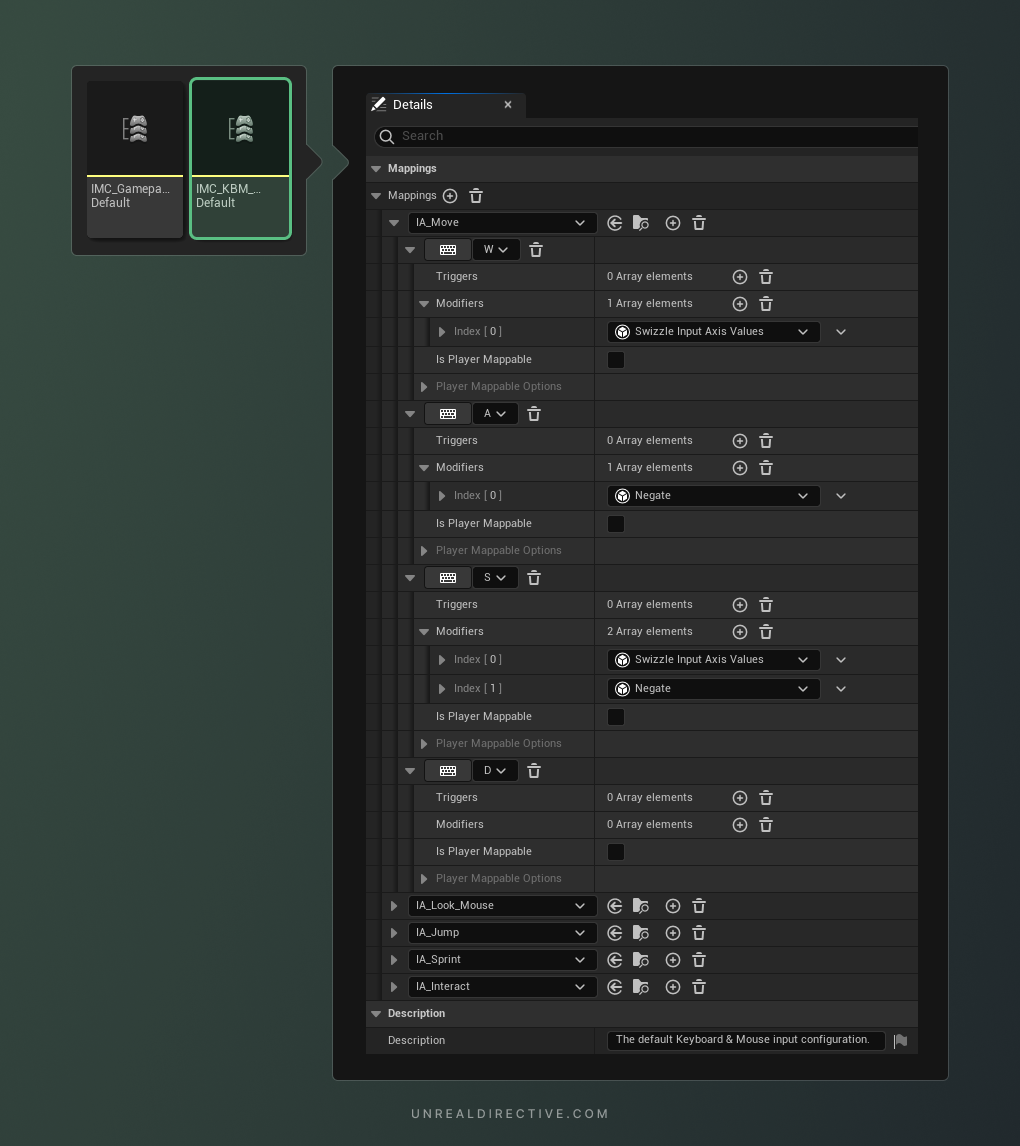Image resolution: width=1020 pixels, height=1146 pixels.
Task: Add a new mapping with the plus icon beside Mappings
Action: (x=450, y=196)
